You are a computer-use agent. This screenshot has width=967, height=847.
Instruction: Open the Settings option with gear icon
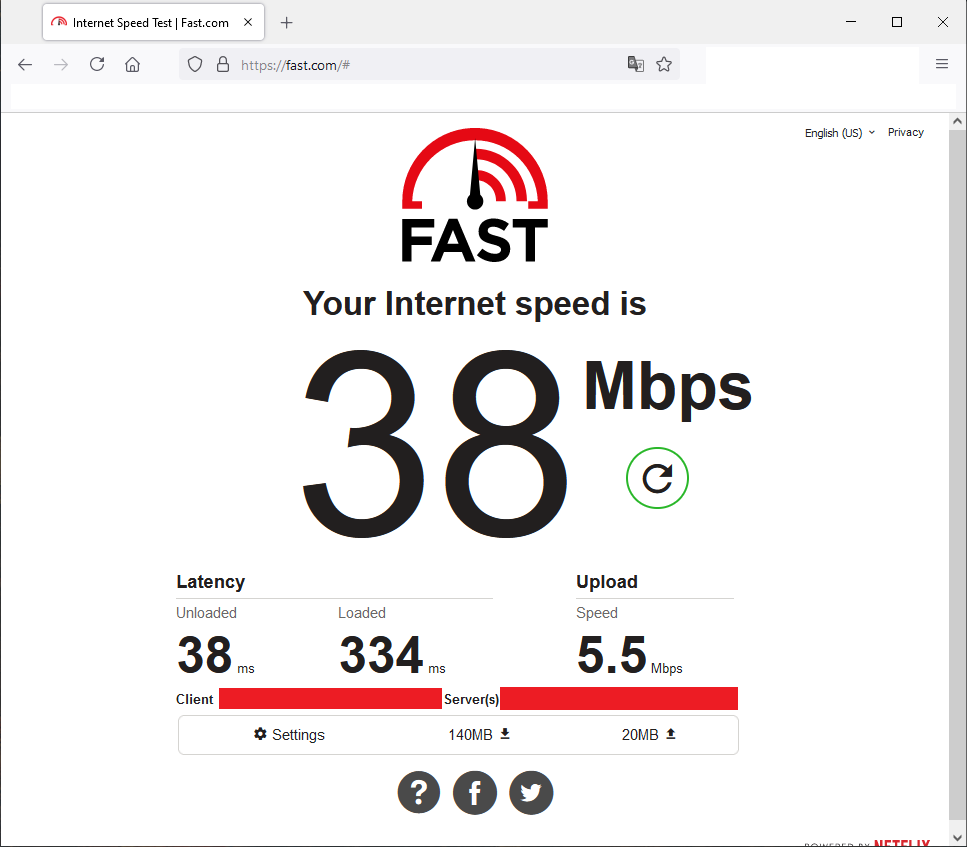point(289,734)
